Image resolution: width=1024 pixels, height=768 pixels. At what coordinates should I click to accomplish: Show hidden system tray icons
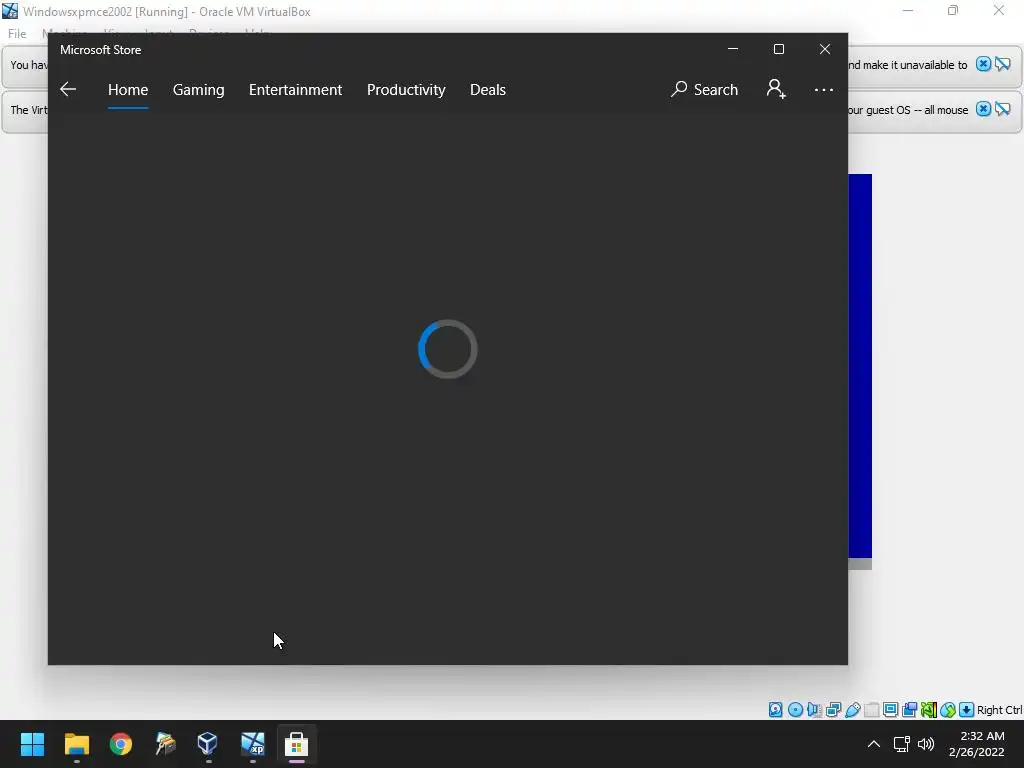[x=873, y=744]
